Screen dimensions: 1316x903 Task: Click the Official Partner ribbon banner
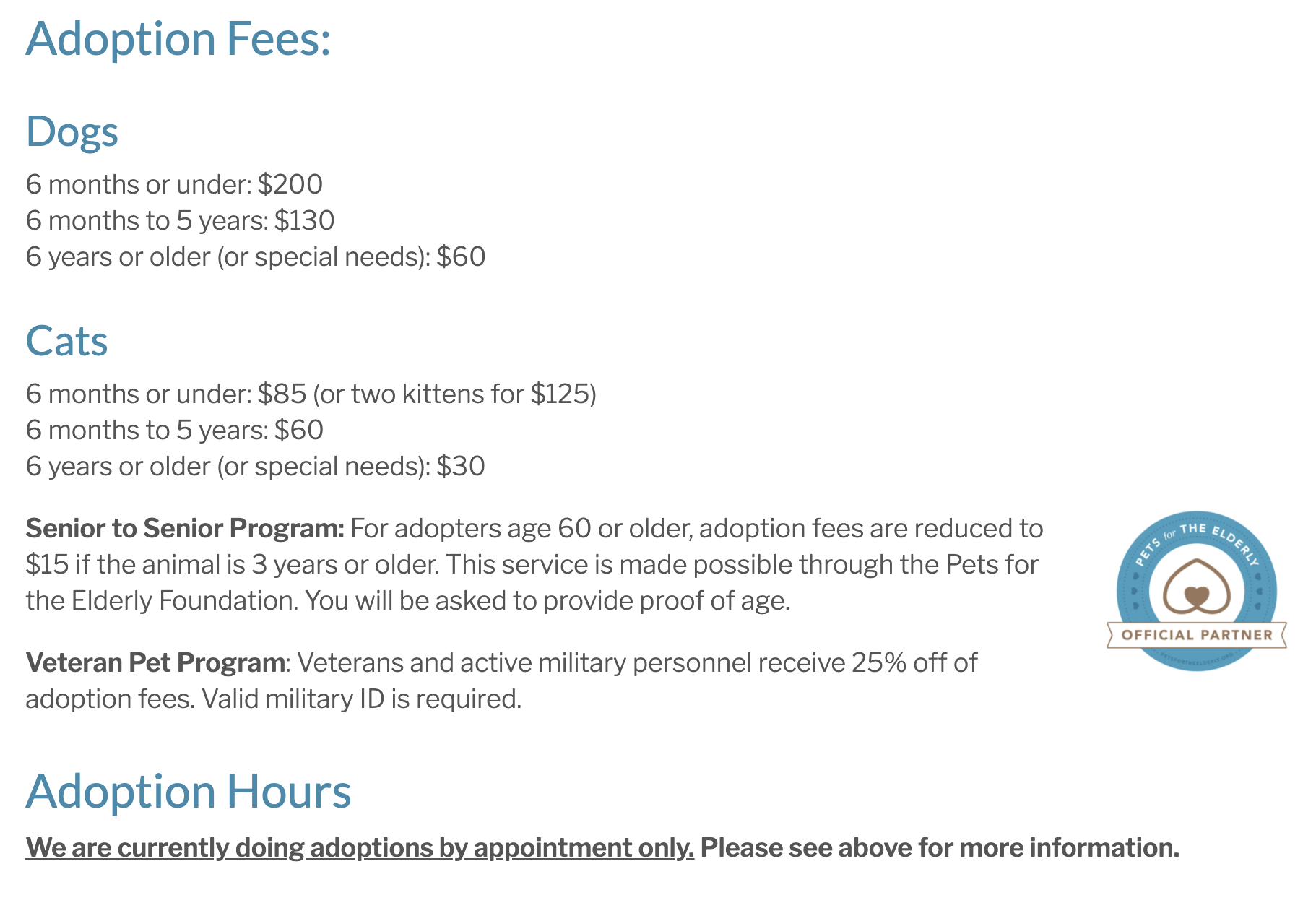(1196, 635)
